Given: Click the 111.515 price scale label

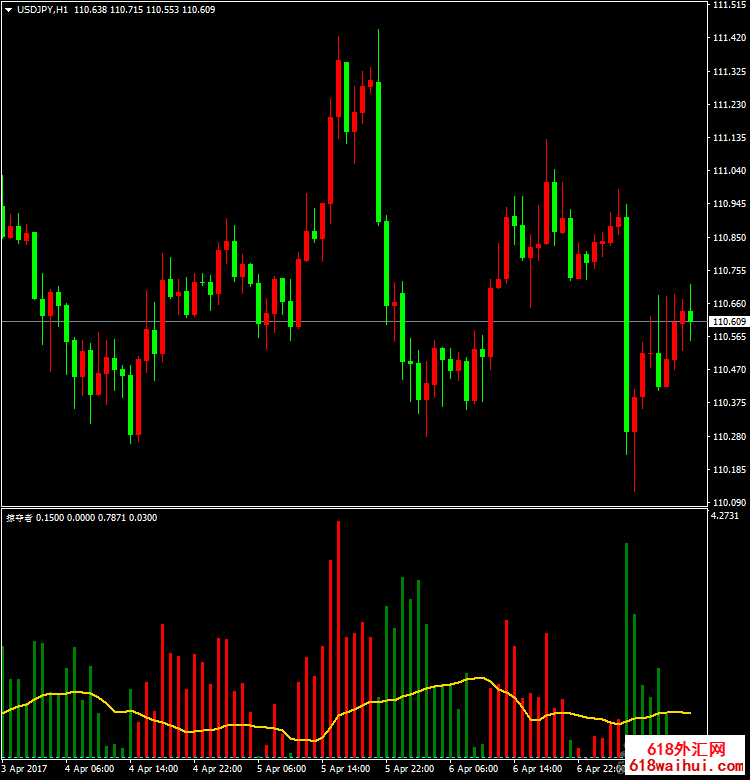Looking at the screenshot, I should [x=727, y=6].
